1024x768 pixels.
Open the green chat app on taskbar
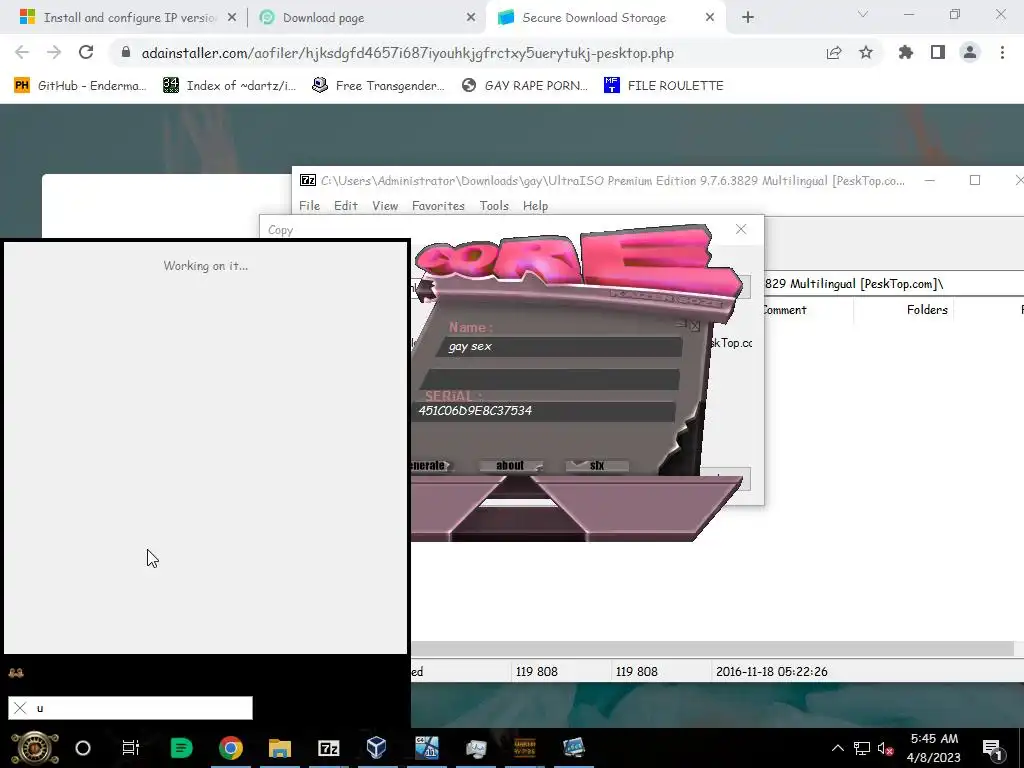[181, 748]
